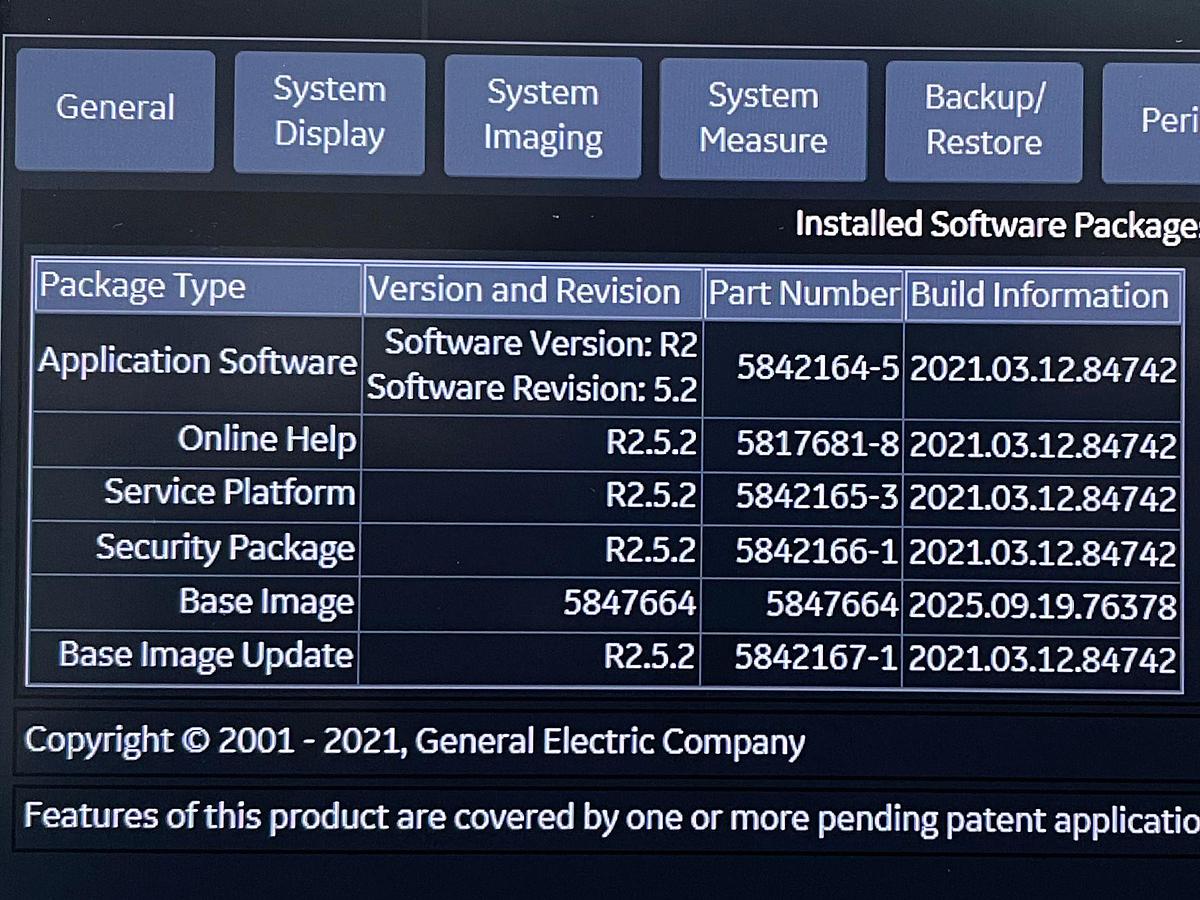1200x900 pixels.
Task: Switch to the System Display tab
Action: coord(328,113)
